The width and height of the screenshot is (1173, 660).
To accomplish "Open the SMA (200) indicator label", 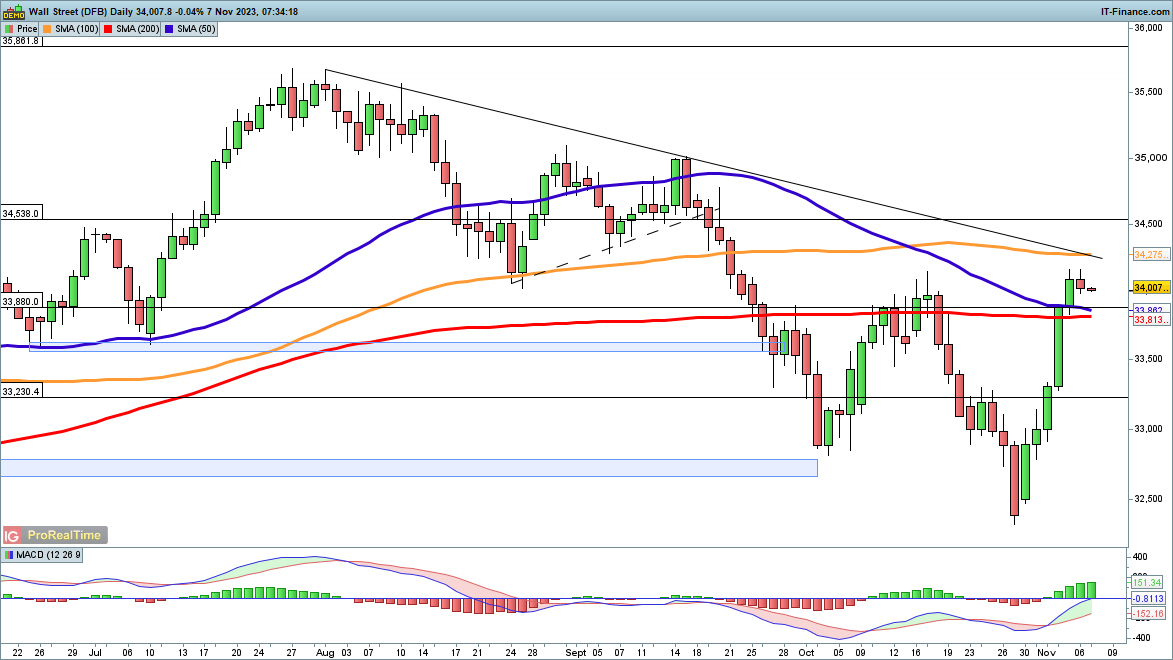I will 143,29.
